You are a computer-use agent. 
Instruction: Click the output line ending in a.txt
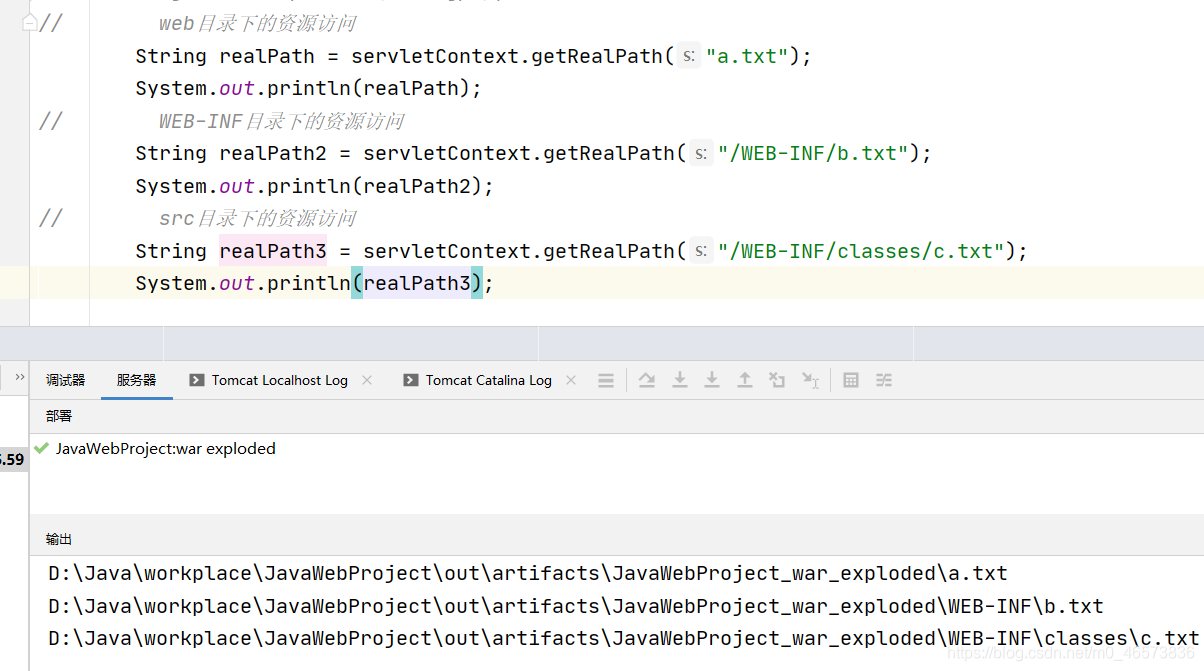pyautogui.click(x=528, y=574)
